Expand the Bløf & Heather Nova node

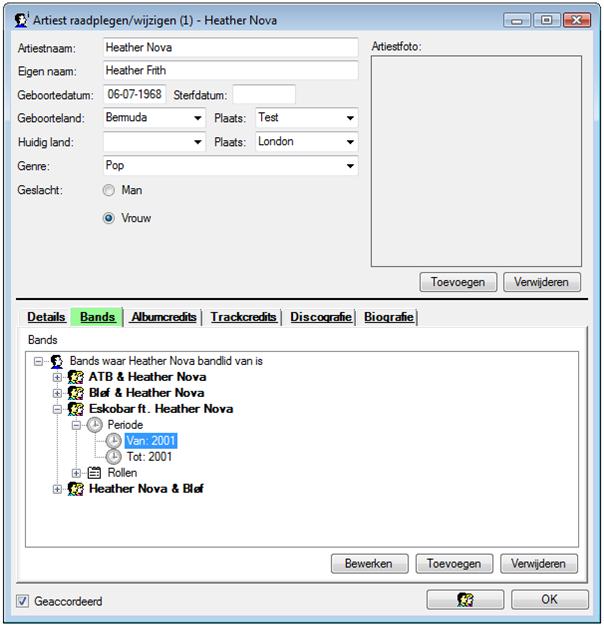pyautogui.click(x=57, y=393)
